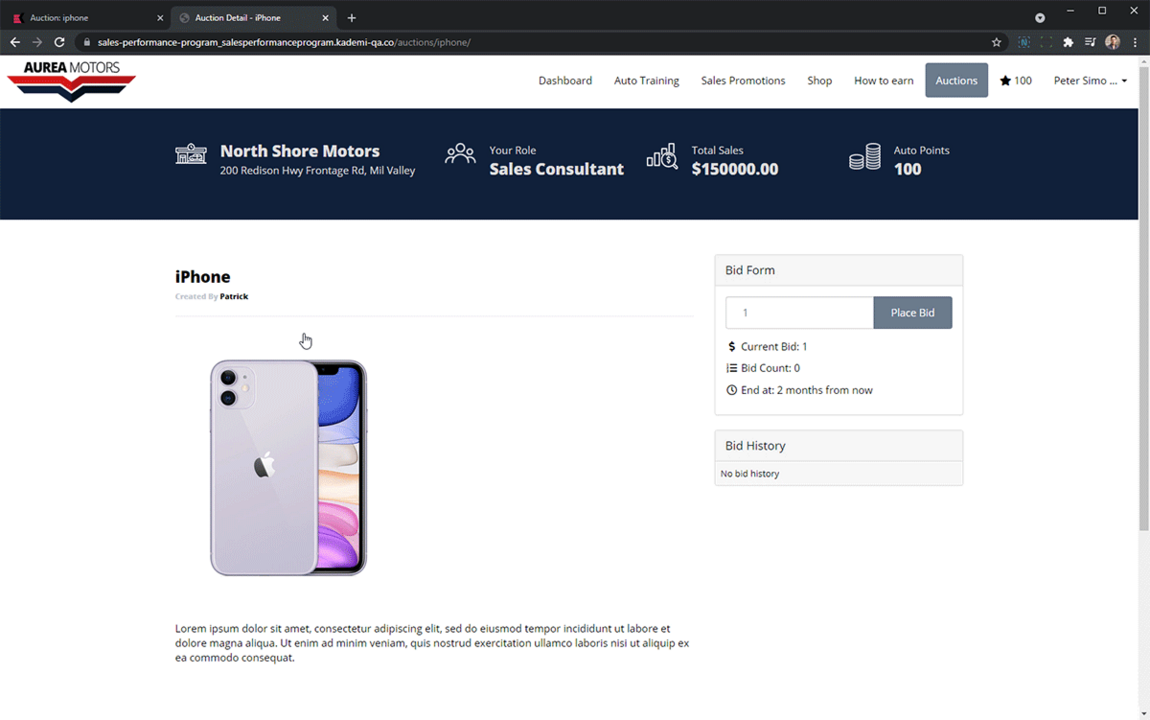The width and height of the screenshot is (1150, 720).
Task: Click the Sales Consultant role text
Action: pyautogui.click(x=557, y=169)
